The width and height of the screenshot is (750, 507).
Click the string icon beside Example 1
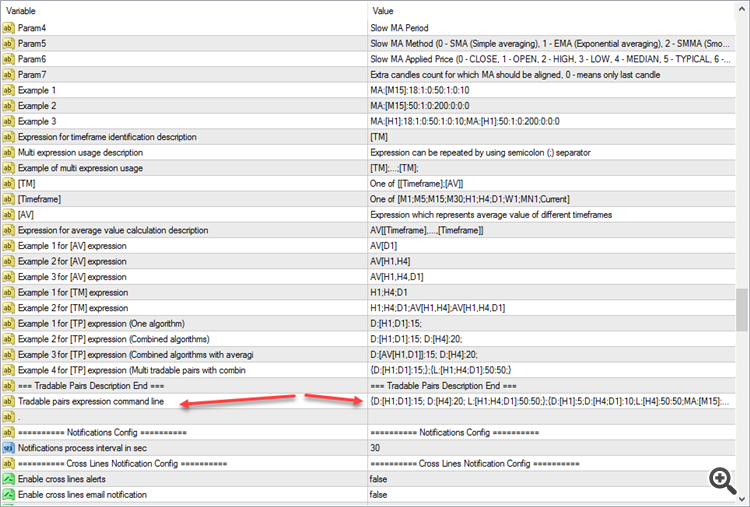[x=8, y=90]
